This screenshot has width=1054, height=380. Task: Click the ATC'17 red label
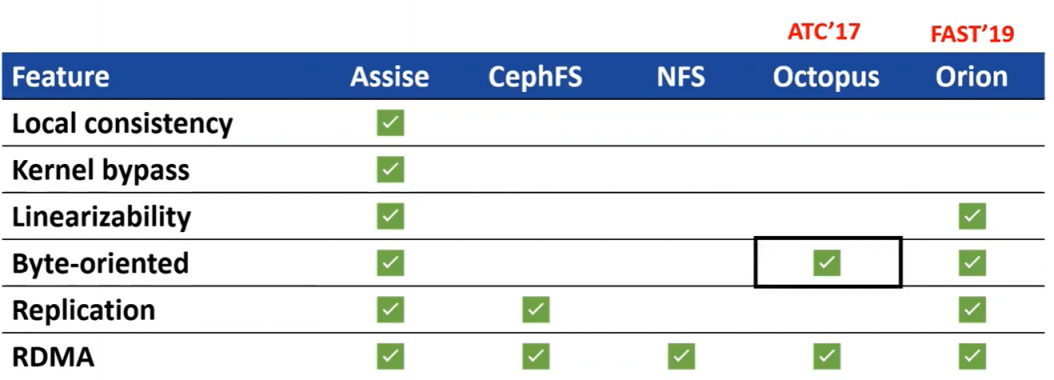824,31
